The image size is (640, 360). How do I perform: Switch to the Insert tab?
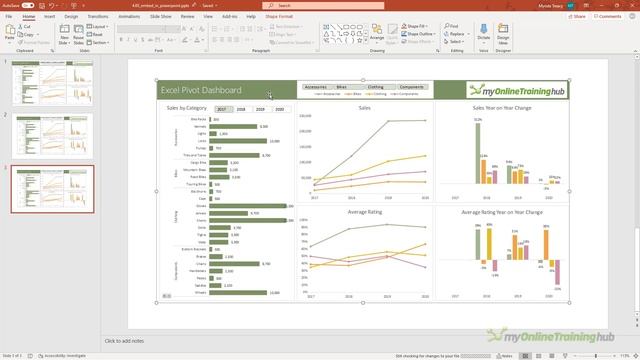click(49, 16)
